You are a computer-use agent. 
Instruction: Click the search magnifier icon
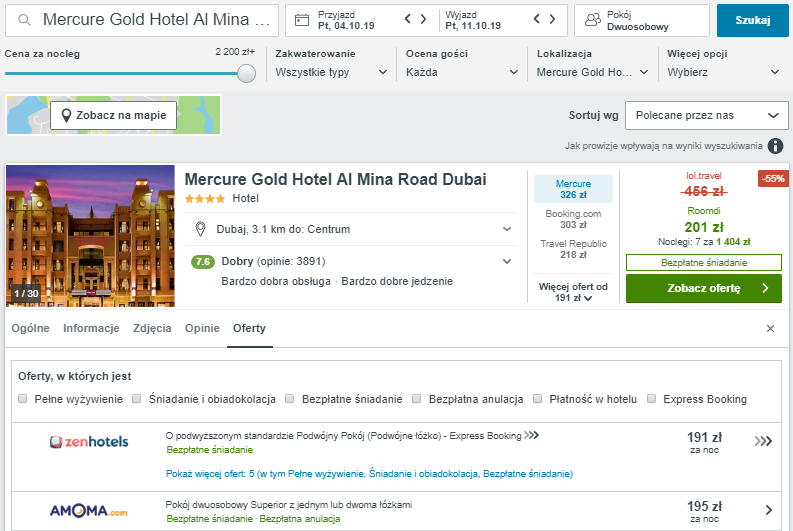pos(24,20)
